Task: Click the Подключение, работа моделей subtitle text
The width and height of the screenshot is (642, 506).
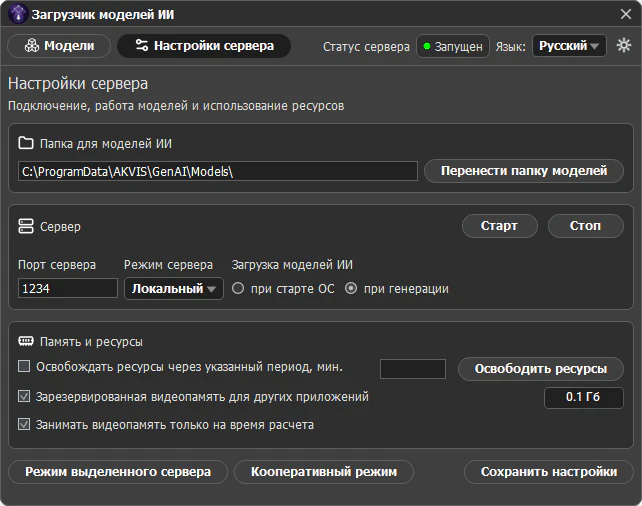Action: point(176,106)
